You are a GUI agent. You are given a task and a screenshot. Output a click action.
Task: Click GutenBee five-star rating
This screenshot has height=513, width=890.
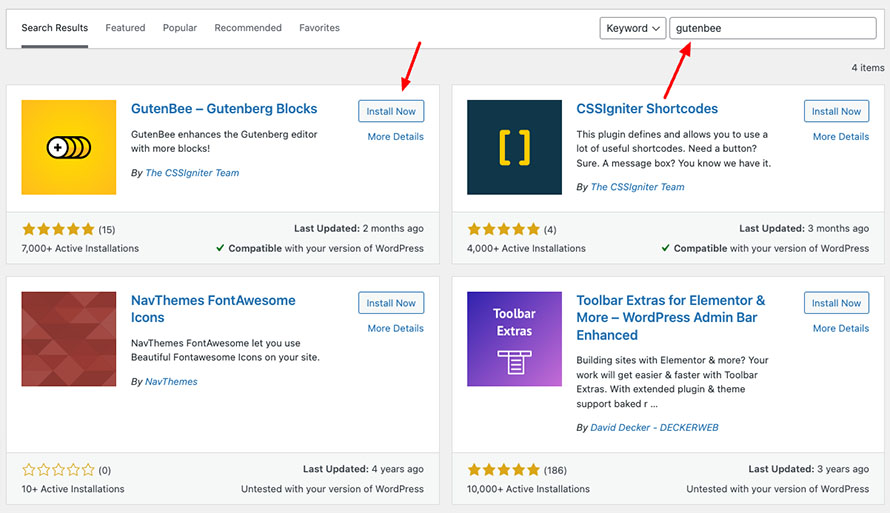pyautogui.click(x=58, y=229)
